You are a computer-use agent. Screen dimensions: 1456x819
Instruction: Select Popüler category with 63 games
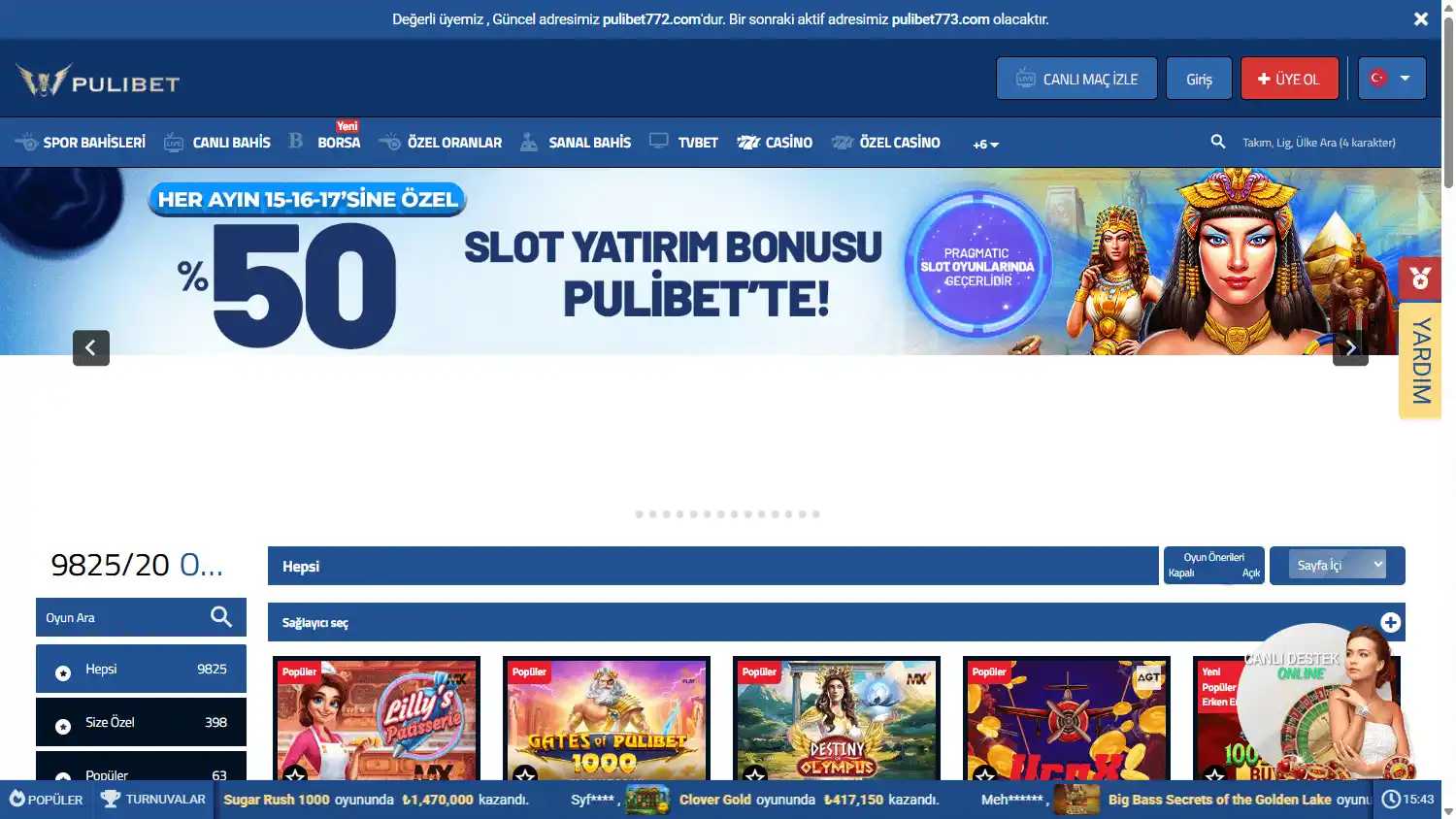141,767
